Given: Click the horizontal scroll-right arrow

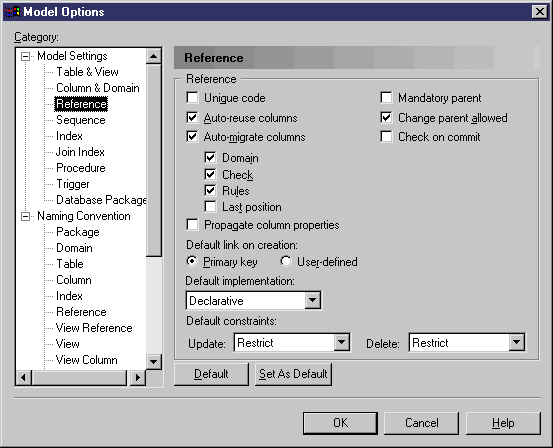Looking at the screenshot, I should pyautogui.click(x=138, y=377).
